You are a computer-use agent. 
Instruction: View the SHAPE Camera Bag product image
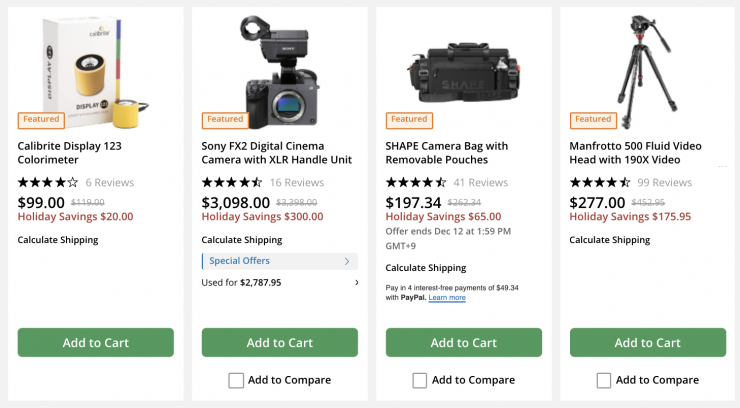[x=463, y=70]
